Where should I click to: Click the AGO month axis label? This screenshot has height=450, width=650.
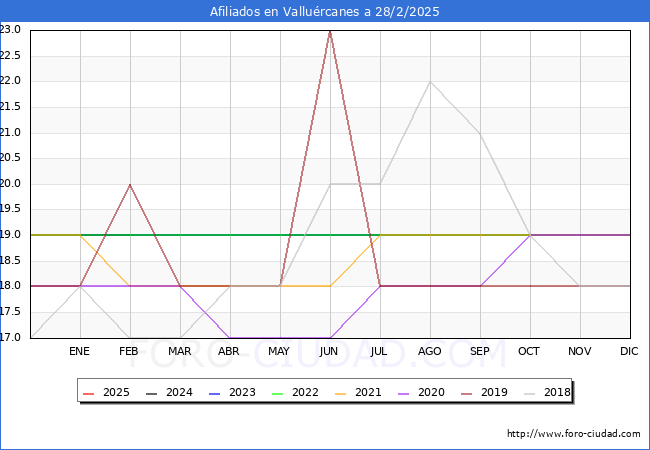point(429,351)
